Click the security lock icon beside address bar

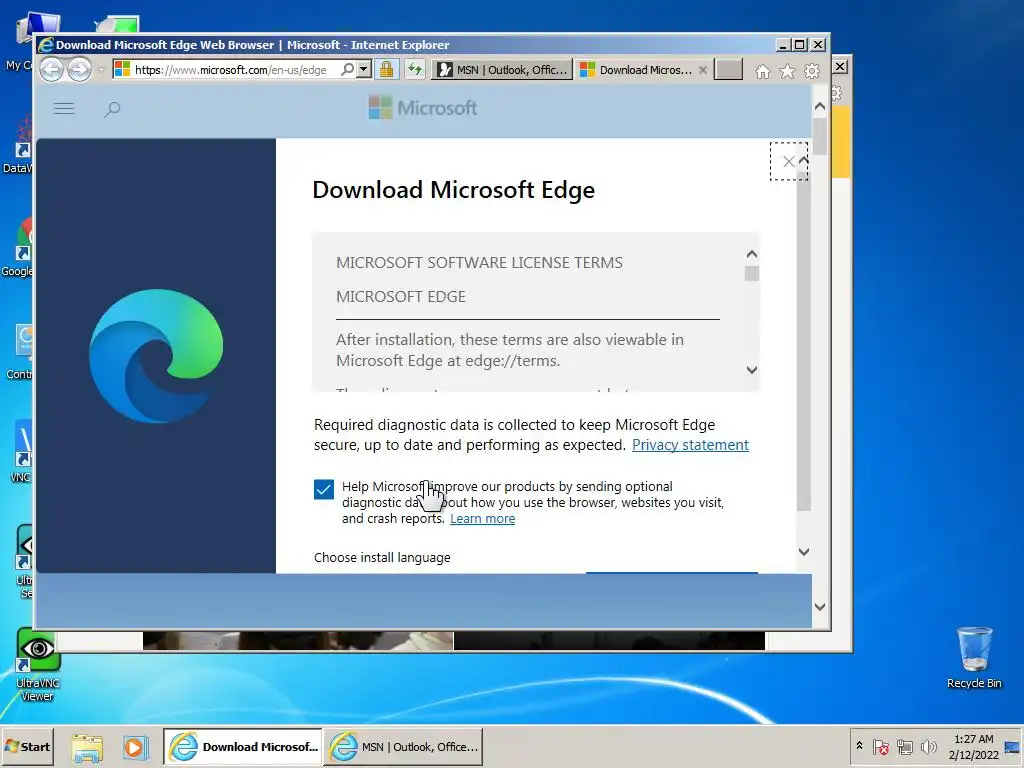tap(387, 69)
